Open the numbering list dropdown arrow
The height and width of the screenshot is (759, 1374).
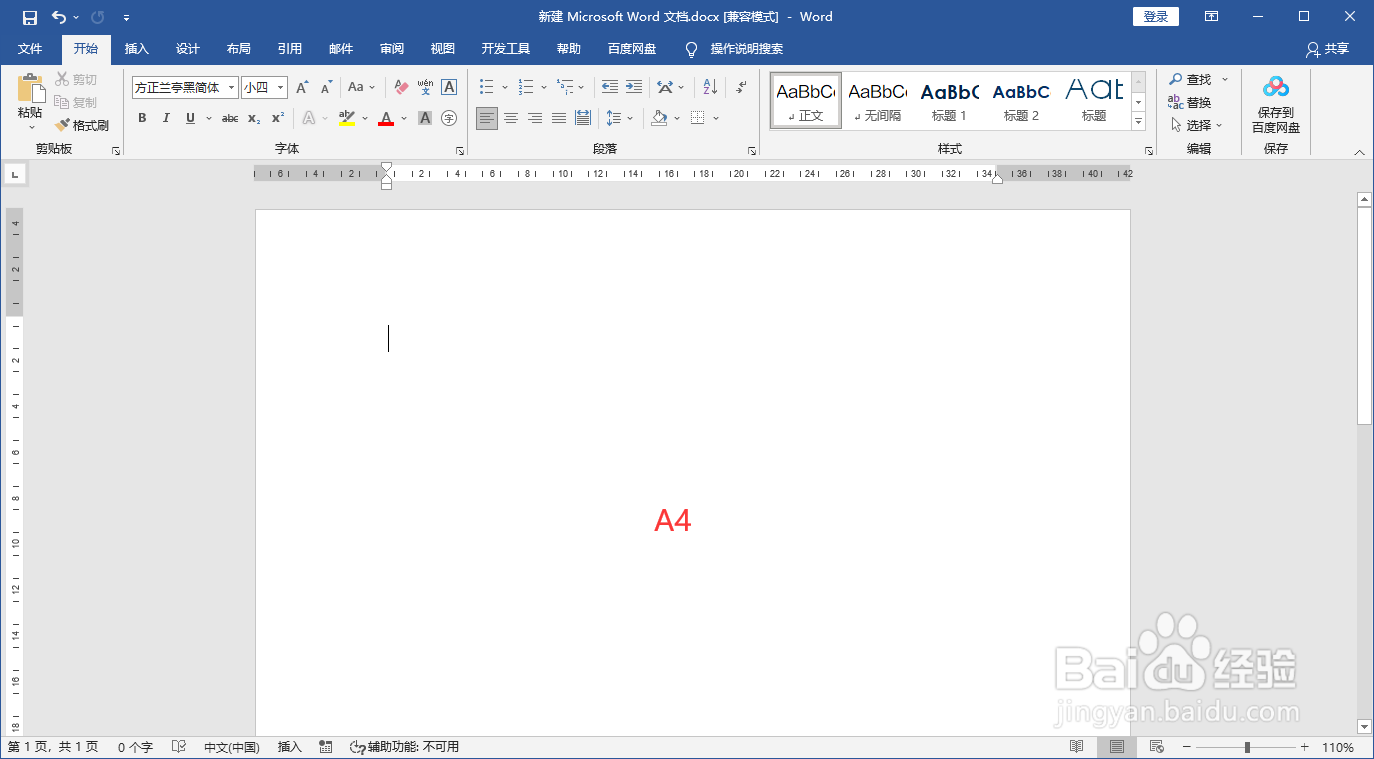coord(544,88)
